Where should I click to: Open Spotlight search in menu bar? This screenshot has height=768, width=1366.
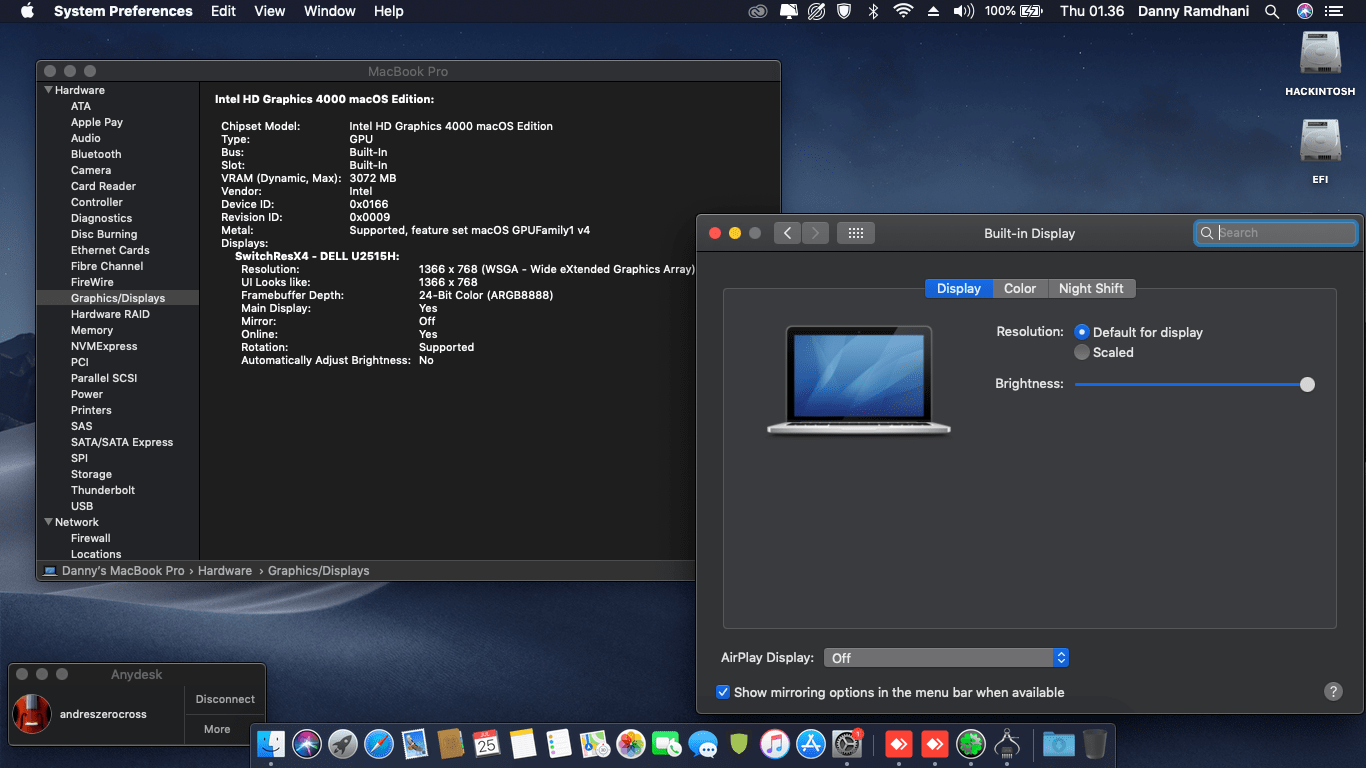click(x=1272, y=11)
